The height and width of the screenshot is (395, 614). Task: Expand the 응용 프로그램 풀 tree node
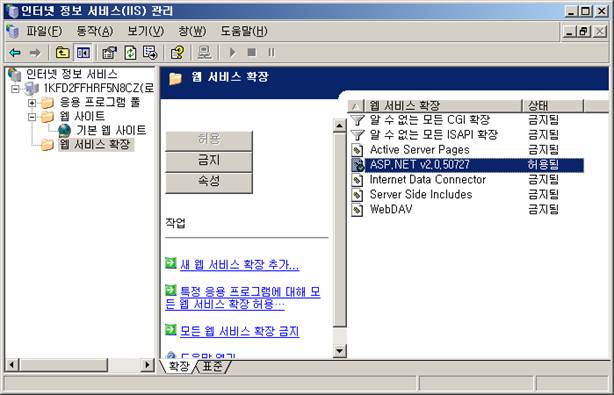tap(32, 103)
